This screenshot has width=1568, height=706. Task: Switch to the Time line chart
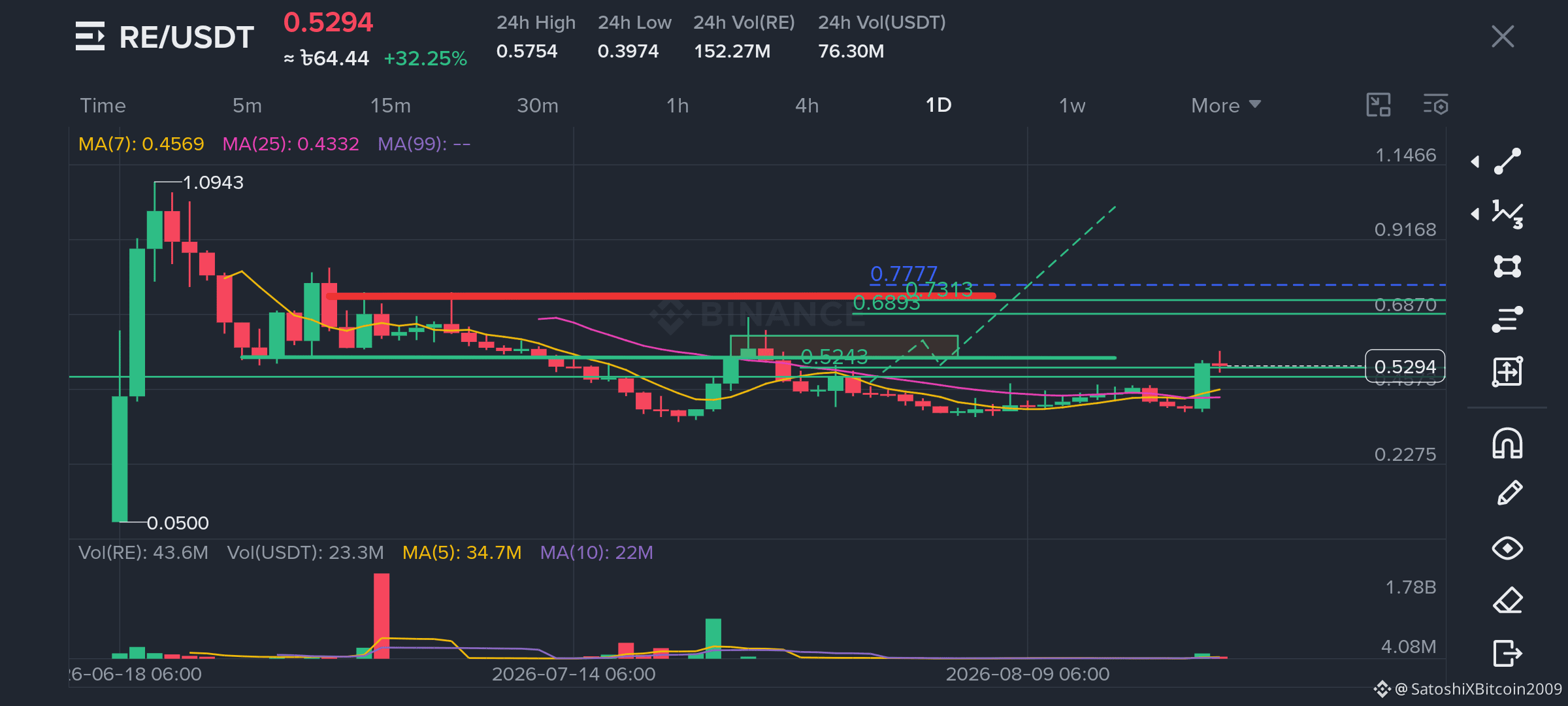coord(103,105)
